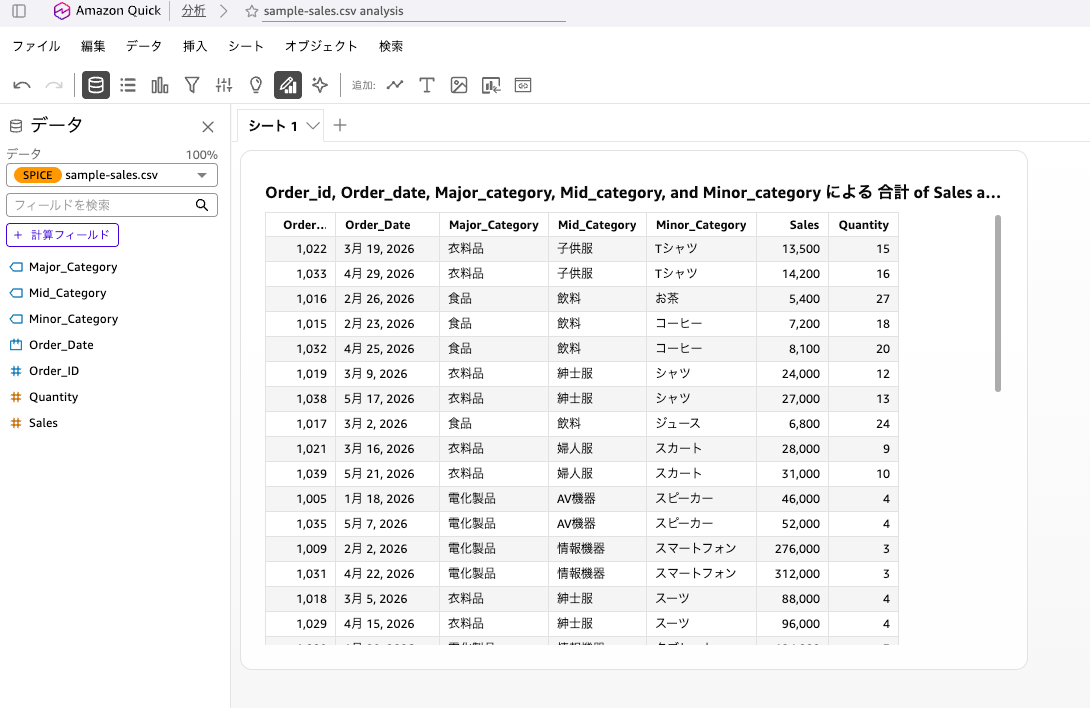Close the データ panel with X
This screenshot has height=708, width=1090.
(208, 127)
